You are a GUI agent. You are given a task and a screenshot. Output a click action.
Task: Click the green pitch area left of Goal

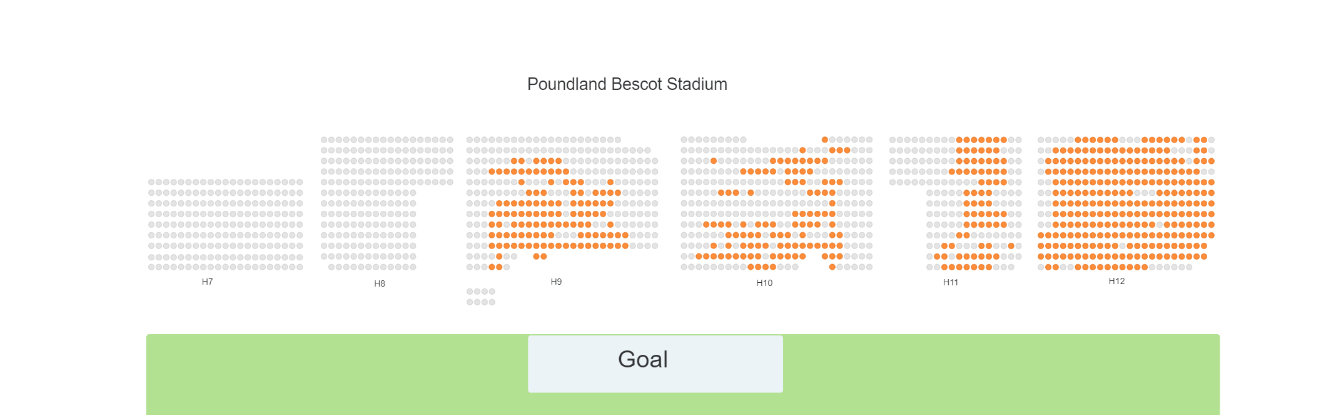337,374
